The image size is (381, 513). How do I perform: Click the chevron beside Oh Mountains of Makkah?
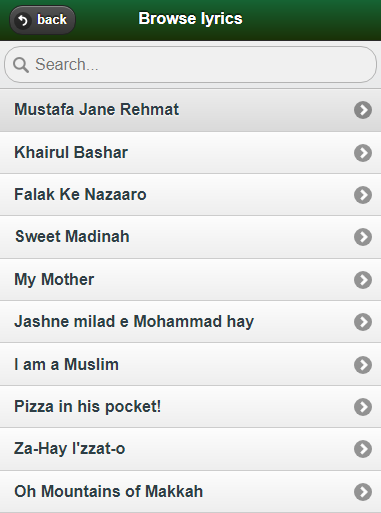[363, 492]
